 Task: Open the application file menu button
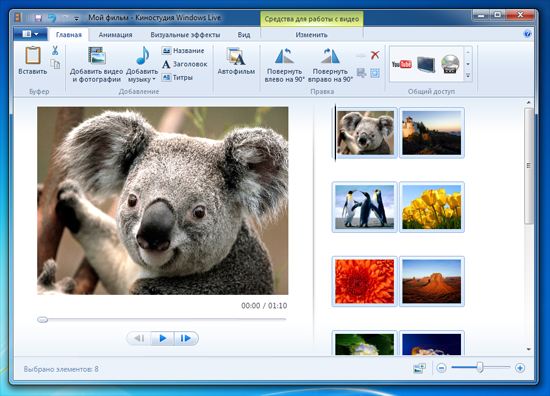click(x=31, y=34)
